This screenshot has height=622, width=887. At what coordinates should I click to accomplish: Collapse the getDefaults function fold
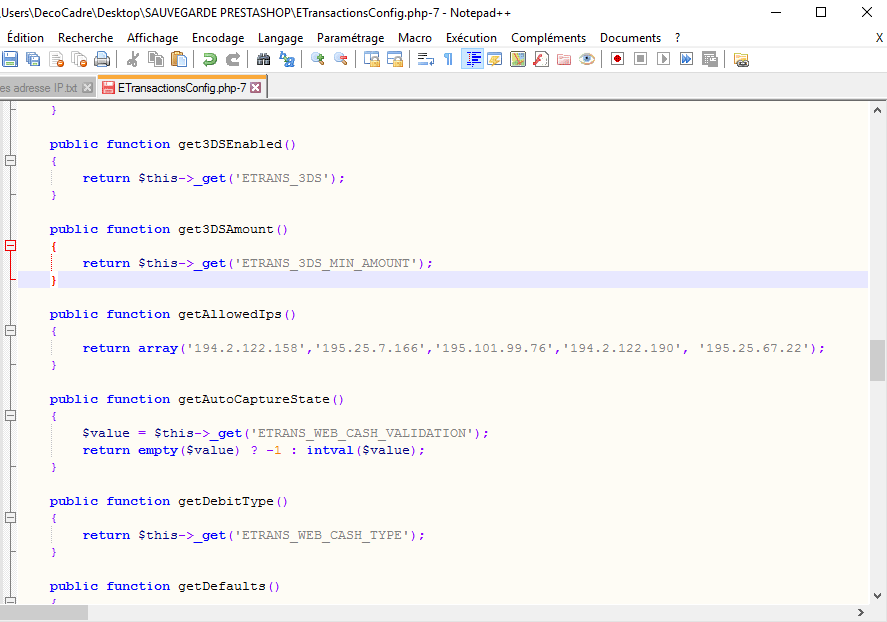[10, 601]
